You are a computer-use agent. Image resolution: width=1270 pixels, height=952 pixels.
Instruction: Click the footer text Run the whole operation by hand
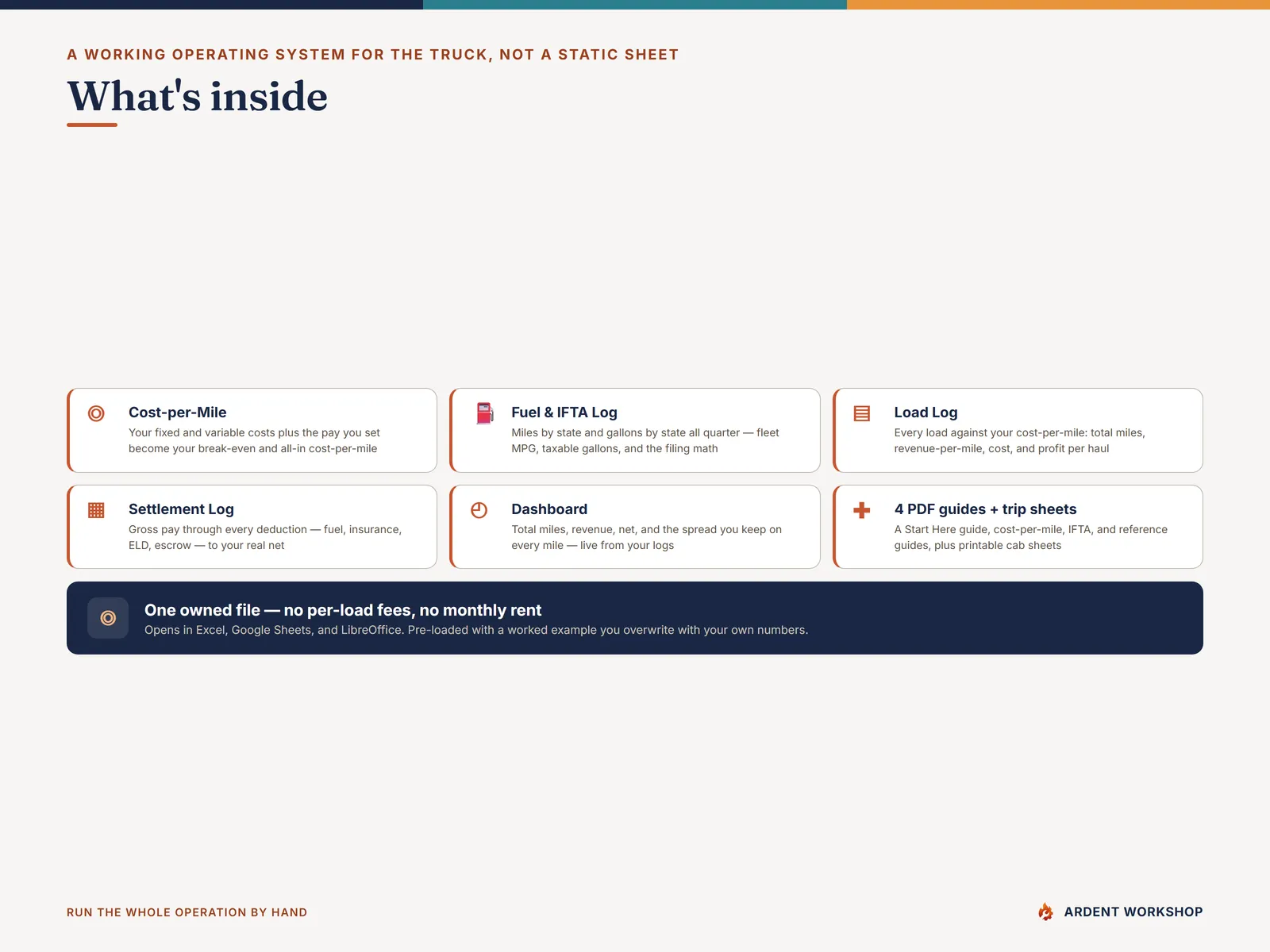pos(187,912)
